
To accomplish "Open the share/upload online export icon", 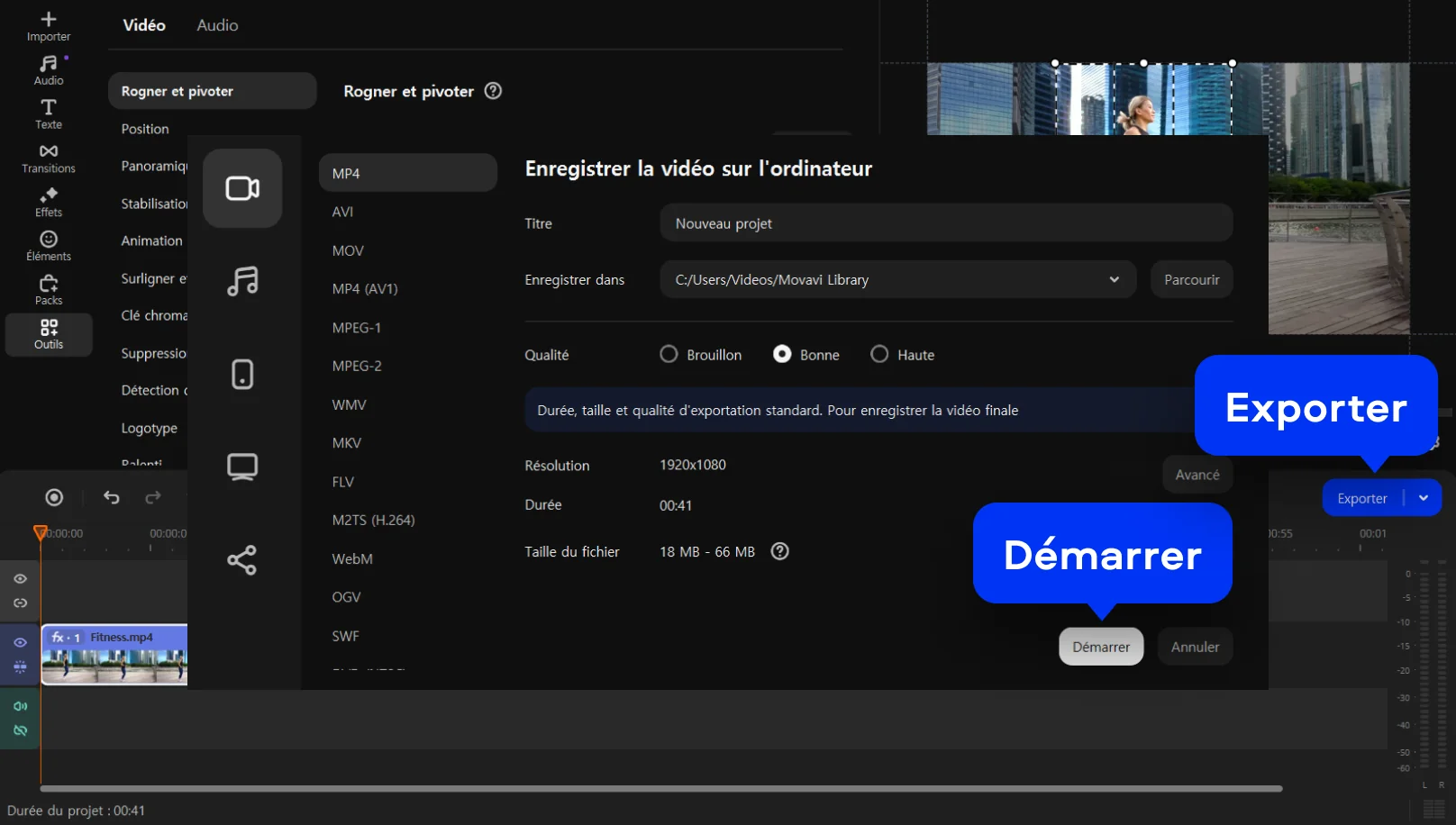I will 242,560.
